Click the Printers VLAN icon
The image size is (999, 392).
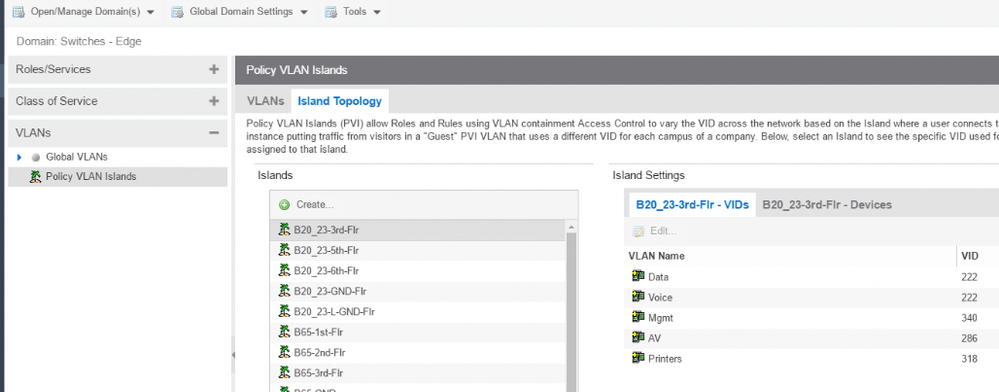(638, 358)
